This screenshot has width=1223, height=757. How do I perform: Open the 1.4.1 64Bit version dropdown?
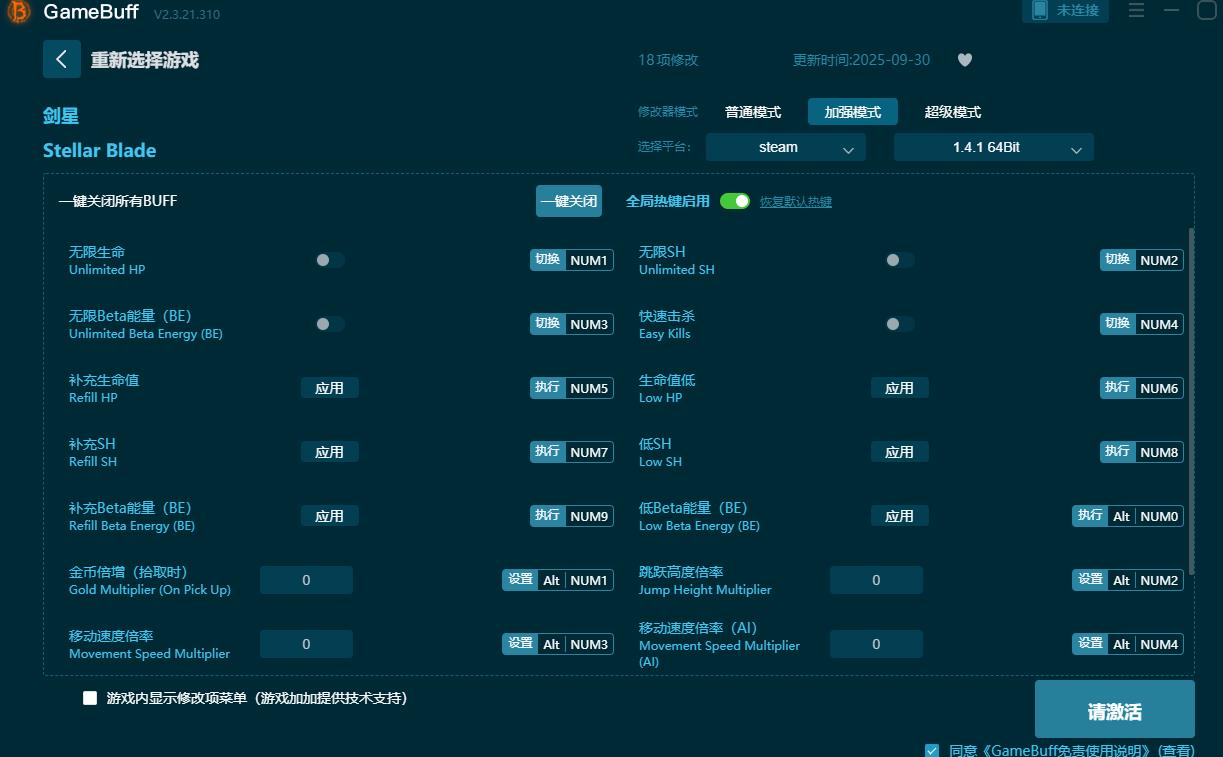pyautogui.click(x=993, y=147)
